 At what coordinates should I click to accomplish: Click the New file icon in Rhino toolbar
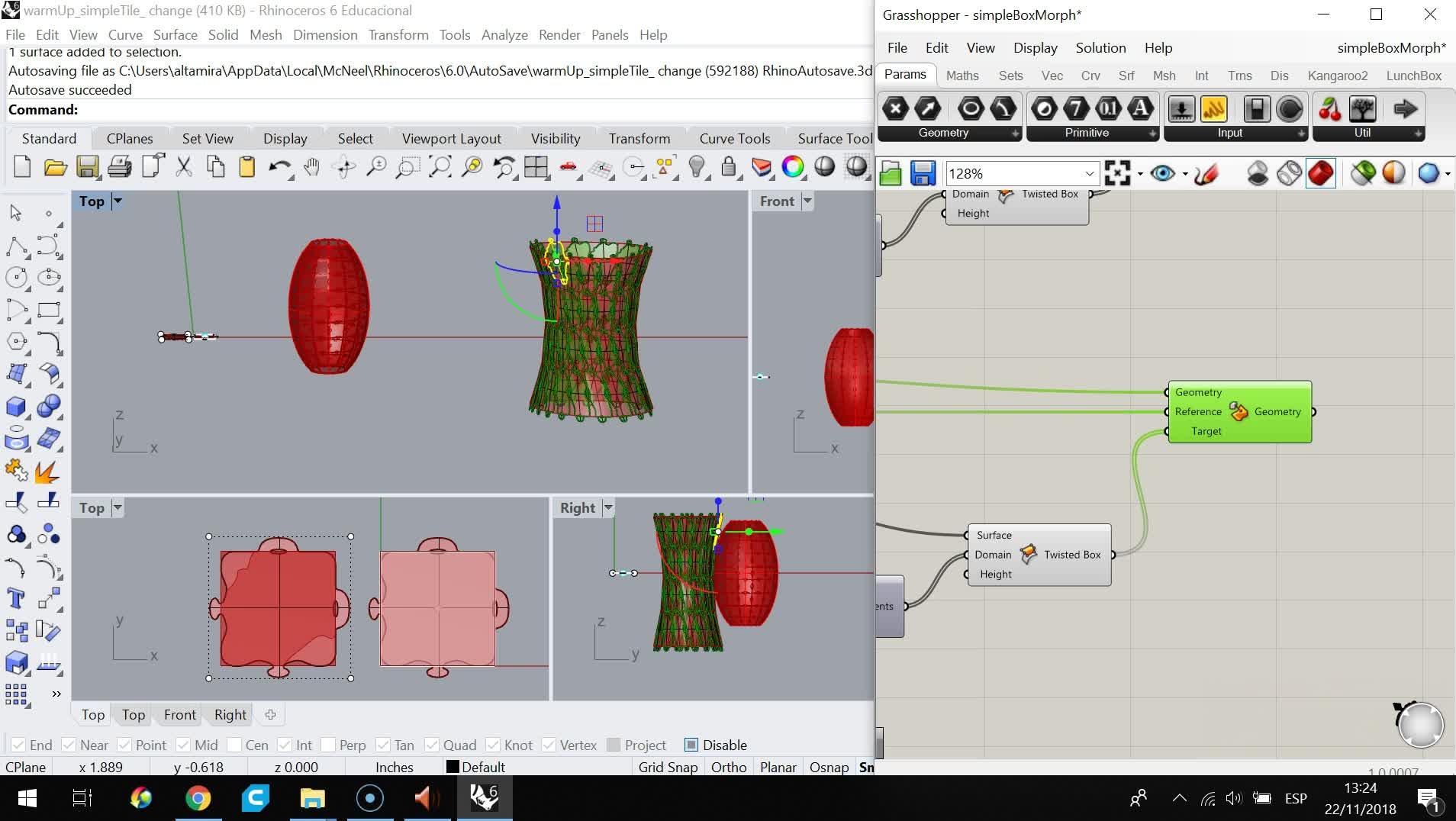point(22,167)
